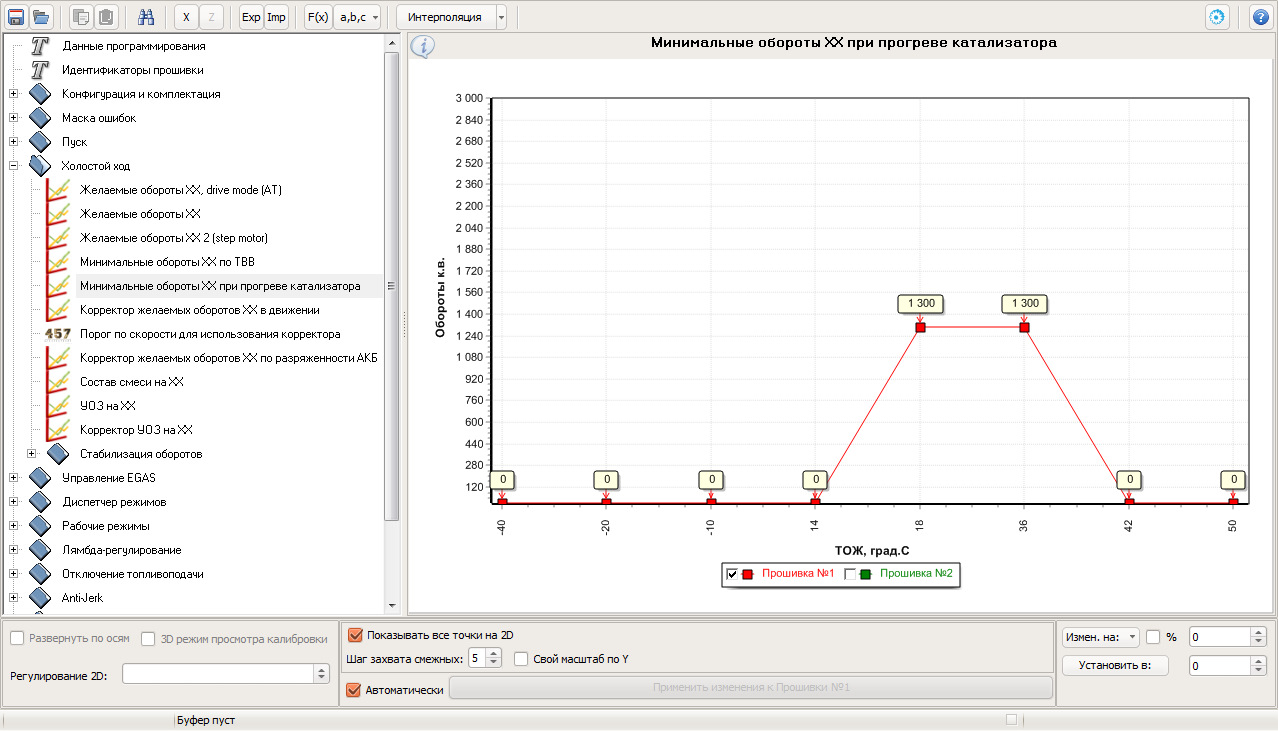Click chart icon of Желаемые обороты ХХ, drive mode (AT)

[x=57, y=190]
